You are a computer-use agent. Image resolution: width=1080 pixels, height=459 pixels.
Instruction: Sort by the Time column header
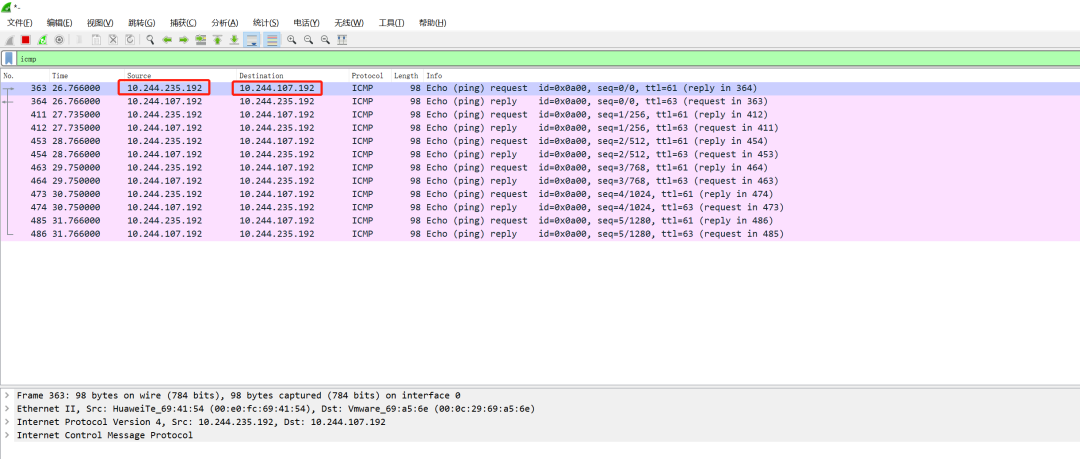[x=86, y=76]
